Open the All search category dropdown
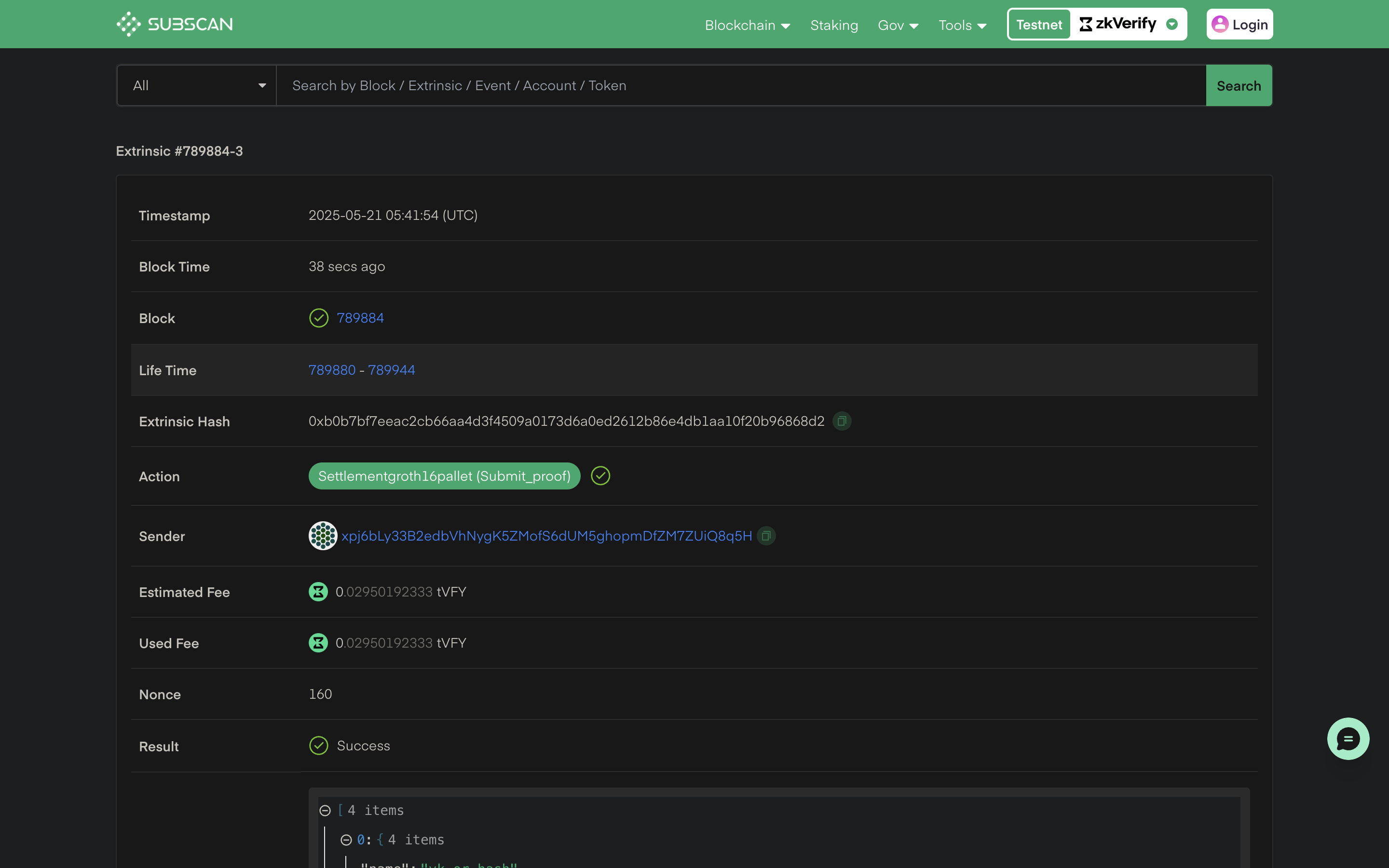The width and height of the screenshot is (1389, 868). 197,85
